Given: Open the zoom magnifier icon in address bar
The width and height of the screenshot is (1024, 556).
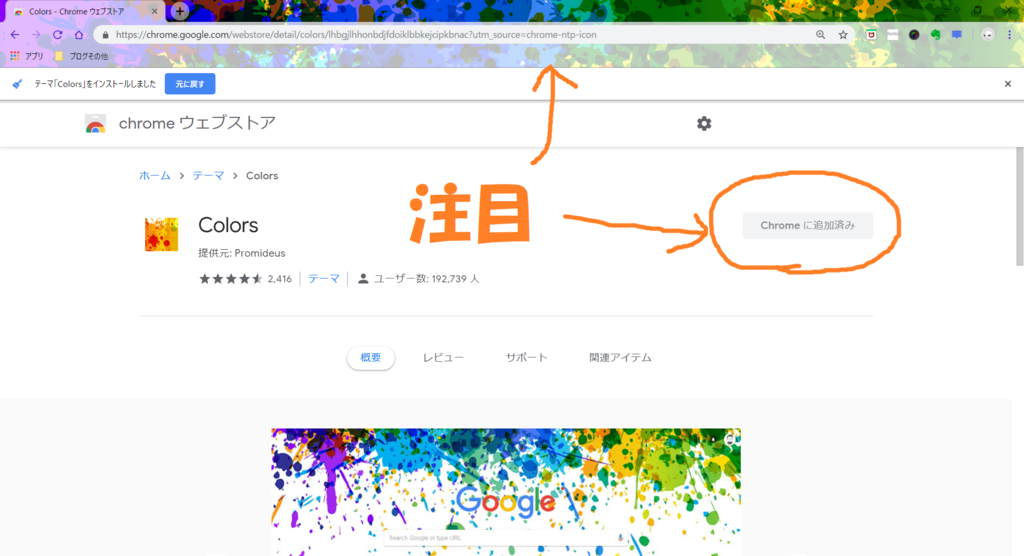Looking at the screenshot, I should 820,35.
